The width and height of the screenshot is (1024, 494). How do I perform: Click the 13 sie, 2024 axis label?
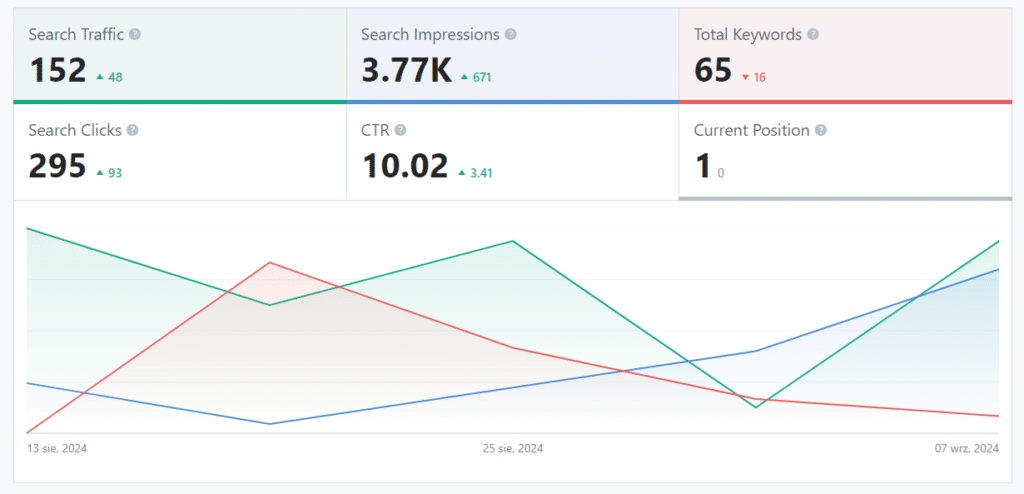(x=57, y=449)
